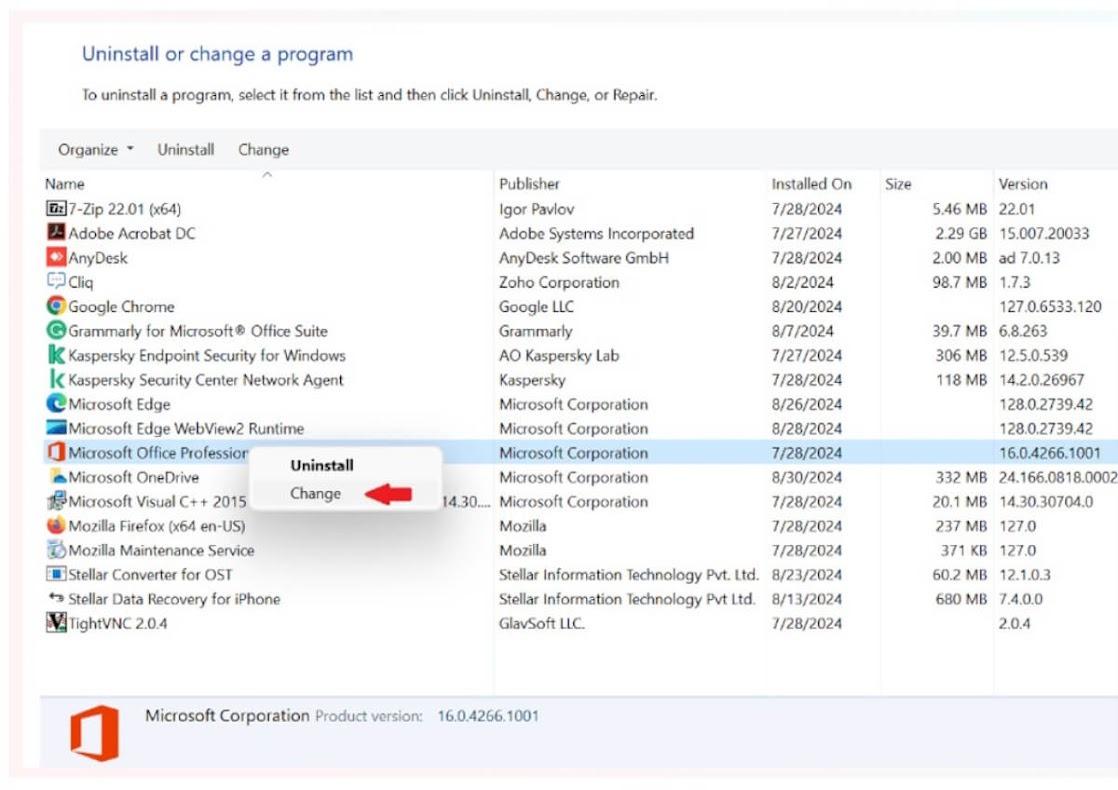Click the Change toolbar button
Viewport: 1118px width, 790px height.
pos(263,150)
